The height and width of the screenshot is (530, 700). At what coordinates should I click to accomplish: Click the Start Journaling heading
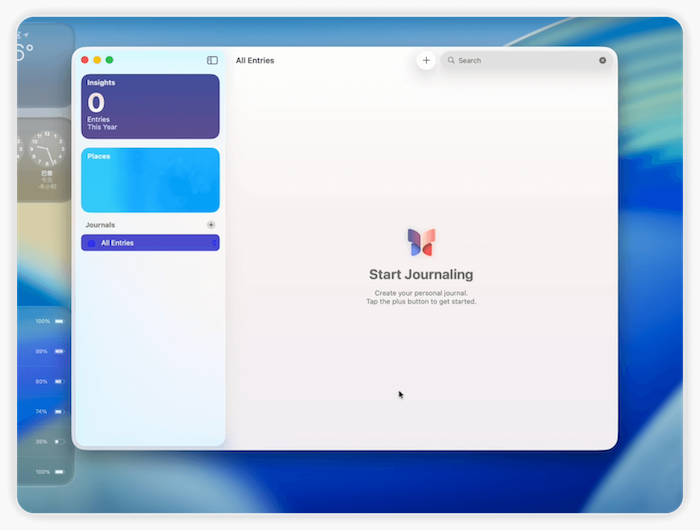(421, 275)
